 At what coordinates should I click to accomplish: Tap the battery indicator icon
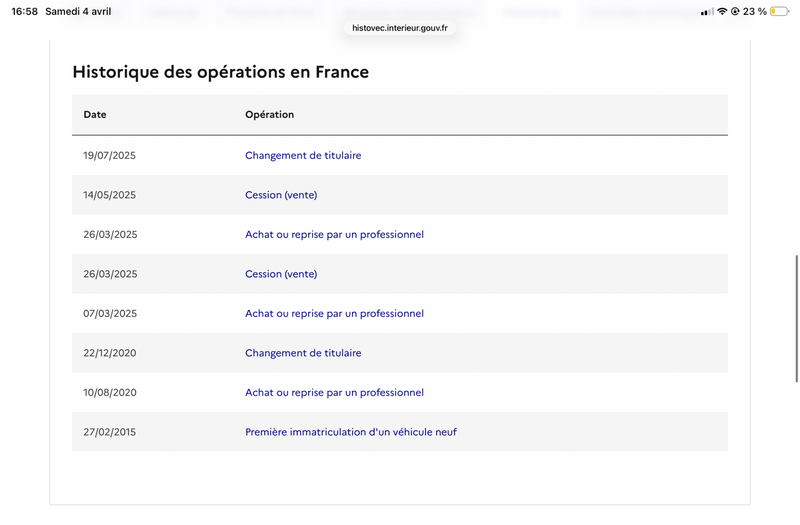pos(779,12)
